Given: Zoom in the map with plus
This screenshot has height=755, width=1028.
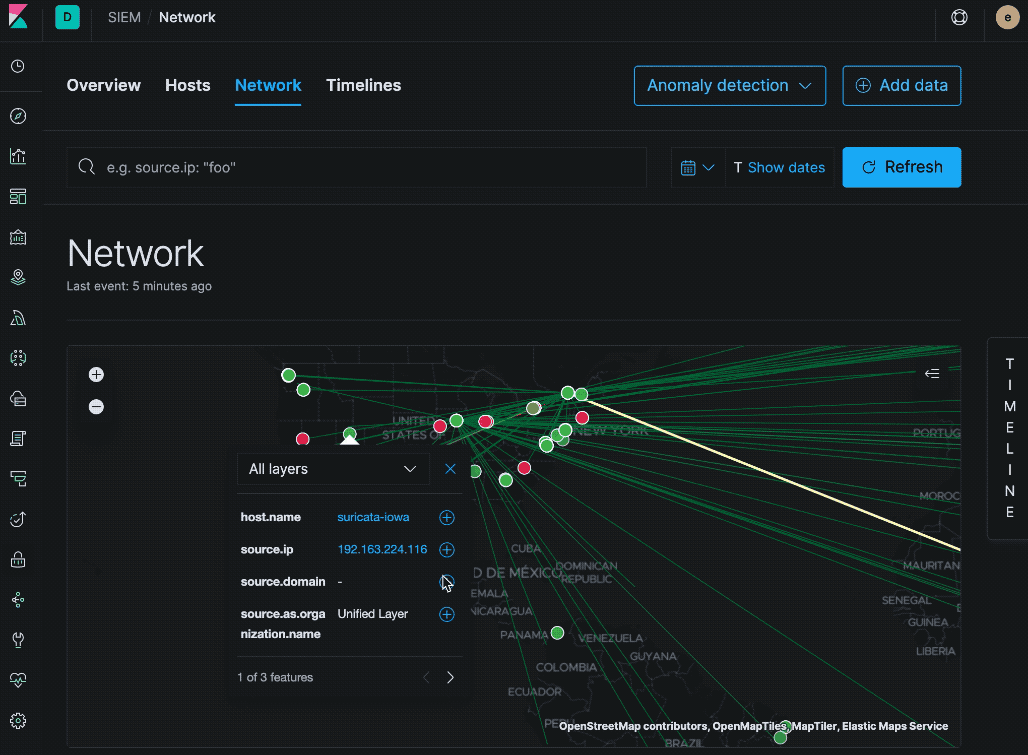Looking at the screenshot, I should coord(96,374).
